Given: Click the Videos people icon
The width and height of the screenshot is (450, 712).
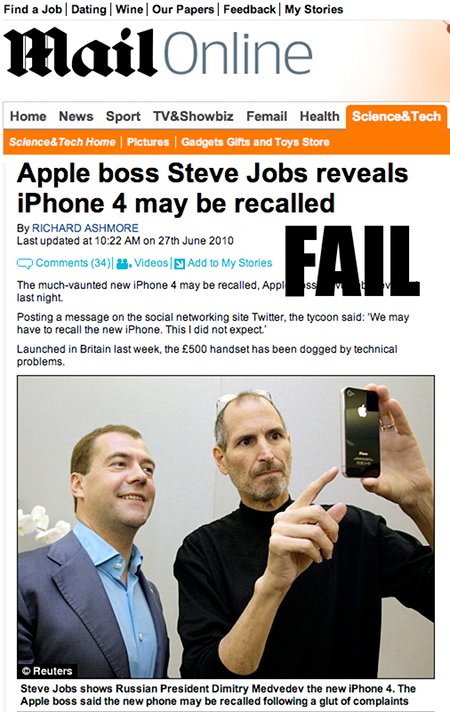Looking at the screenshot, I should (124, 263).
